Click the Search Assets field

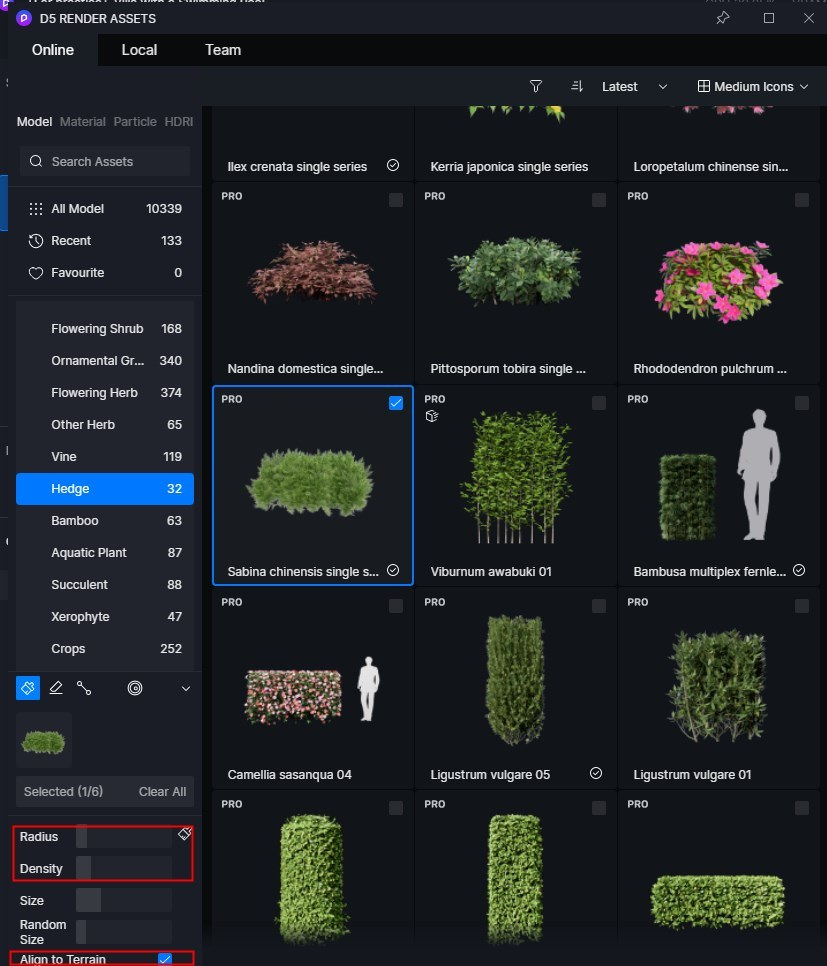coord(105,161)
